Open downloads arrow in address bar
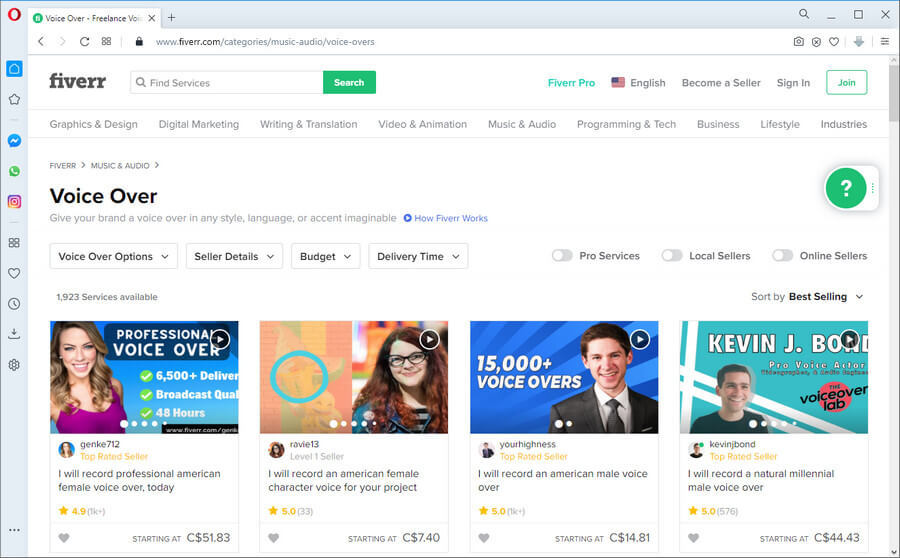The image size is (900, 558). (x=859, y=41)
